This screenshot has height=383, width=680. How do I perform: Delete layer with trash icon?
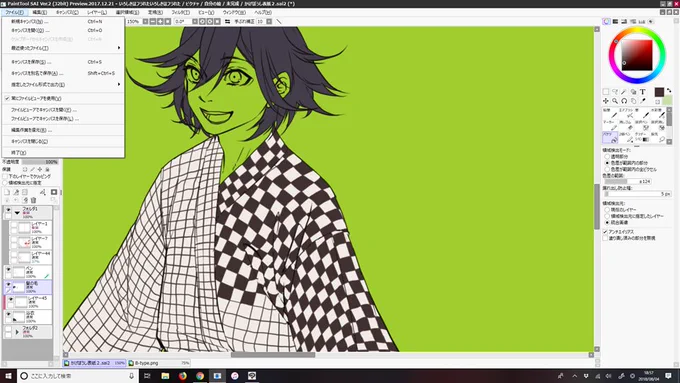(33, 200)
